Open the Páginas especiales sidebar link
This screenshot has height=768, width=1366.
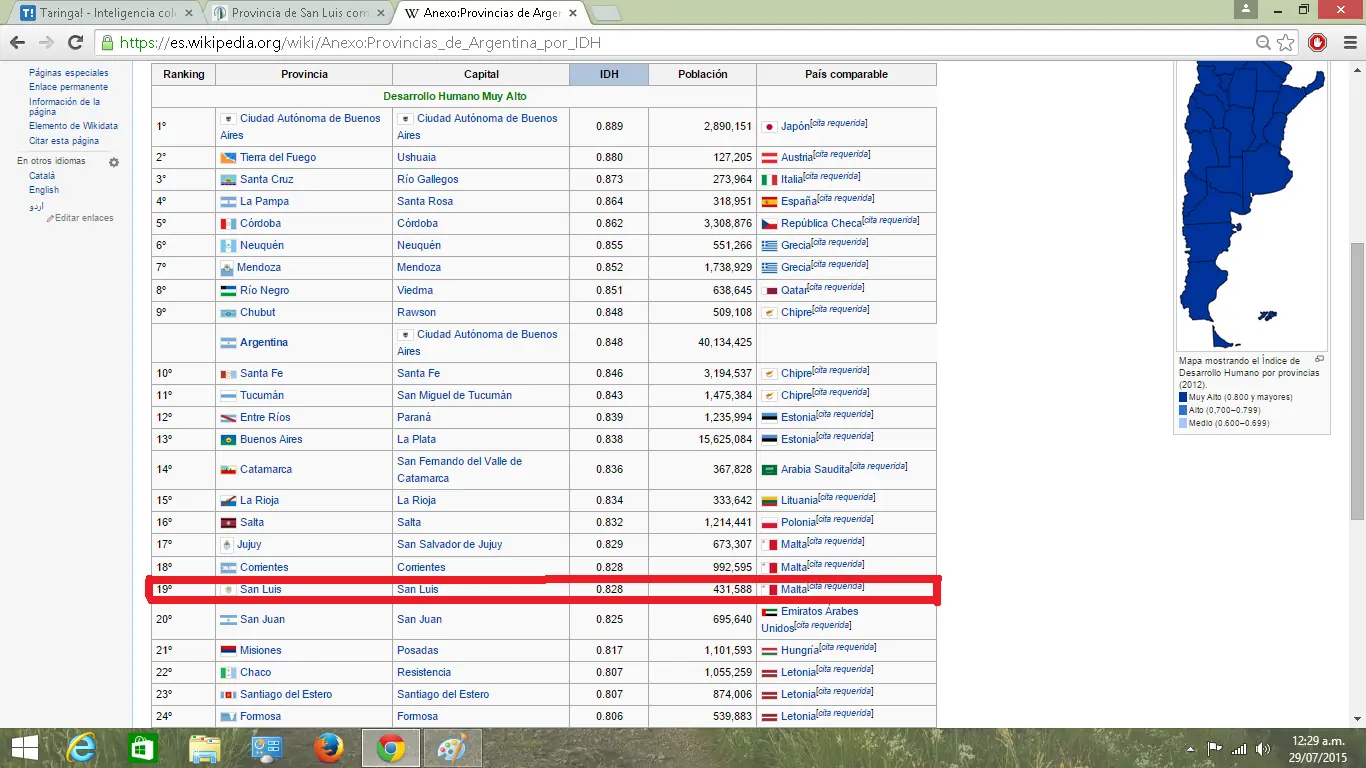click(69, 73)
